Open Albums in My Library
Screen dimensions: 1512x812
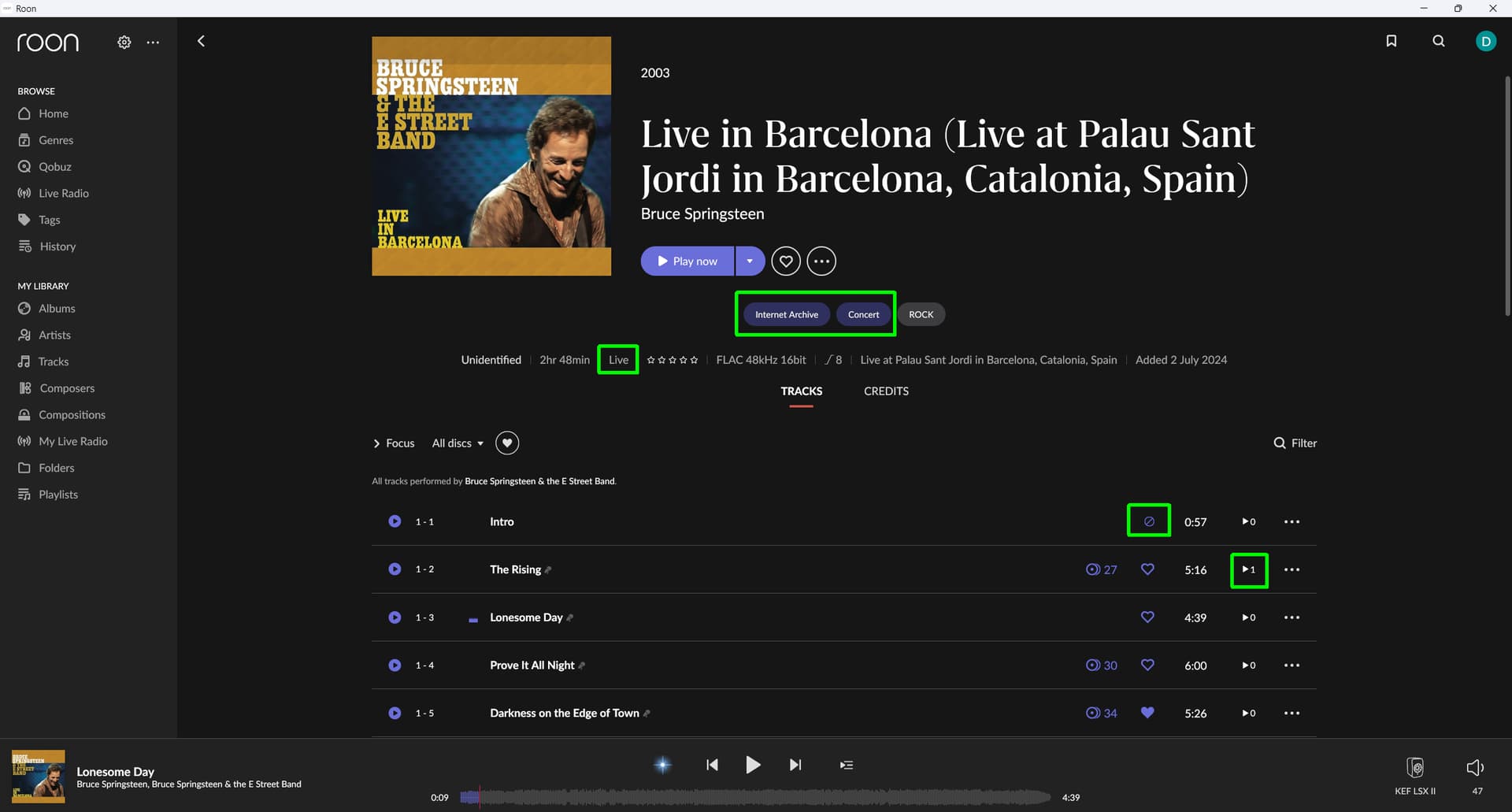57,309
